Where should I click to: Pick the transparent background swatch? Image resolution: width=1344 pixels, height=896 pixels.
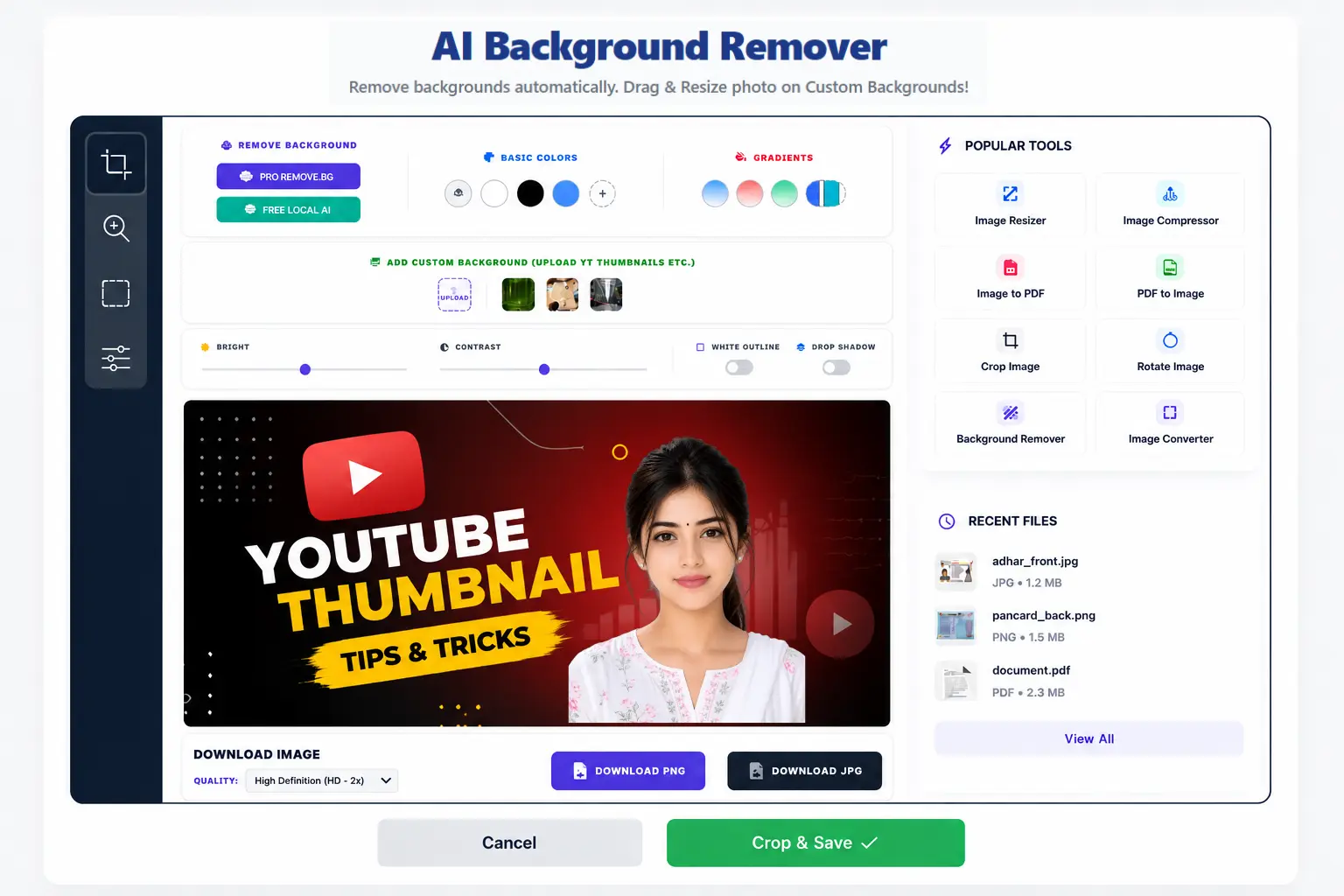click(458, 193)
